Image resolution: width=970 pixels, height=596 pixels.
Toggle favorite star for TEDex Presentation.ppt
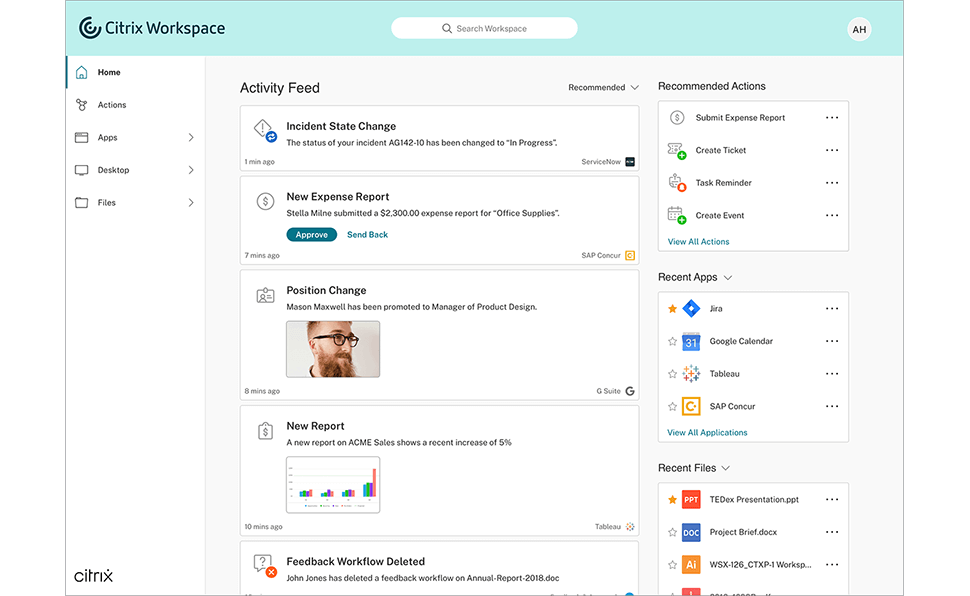tap(672, 500)
